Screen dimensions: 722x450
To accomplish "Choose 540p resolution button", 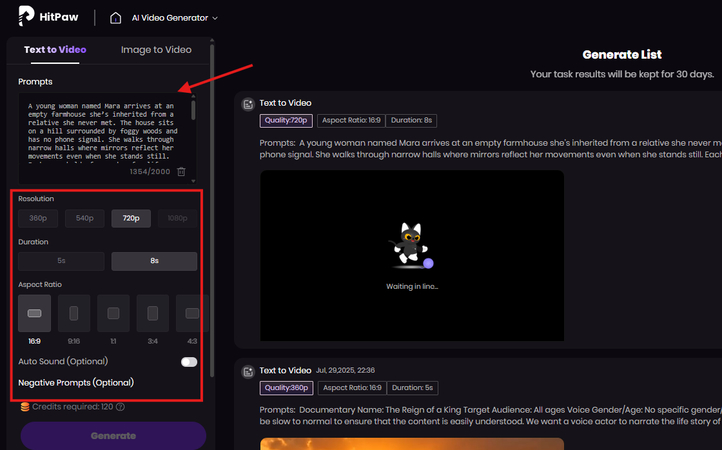I will click(x=84, y=218).
